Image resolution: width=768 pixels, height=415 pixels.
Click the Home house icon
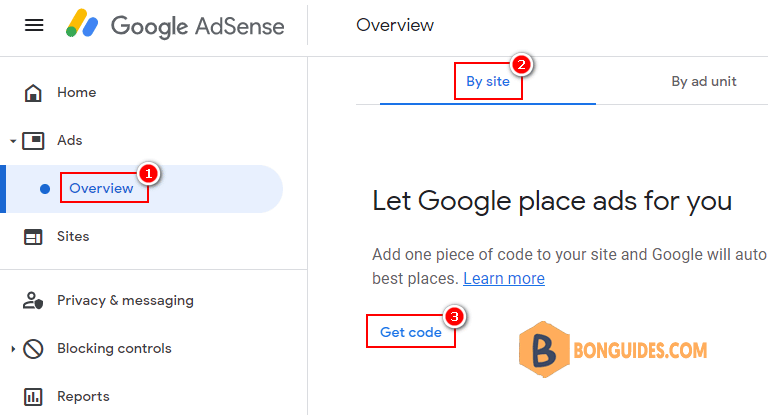[33, 93]
